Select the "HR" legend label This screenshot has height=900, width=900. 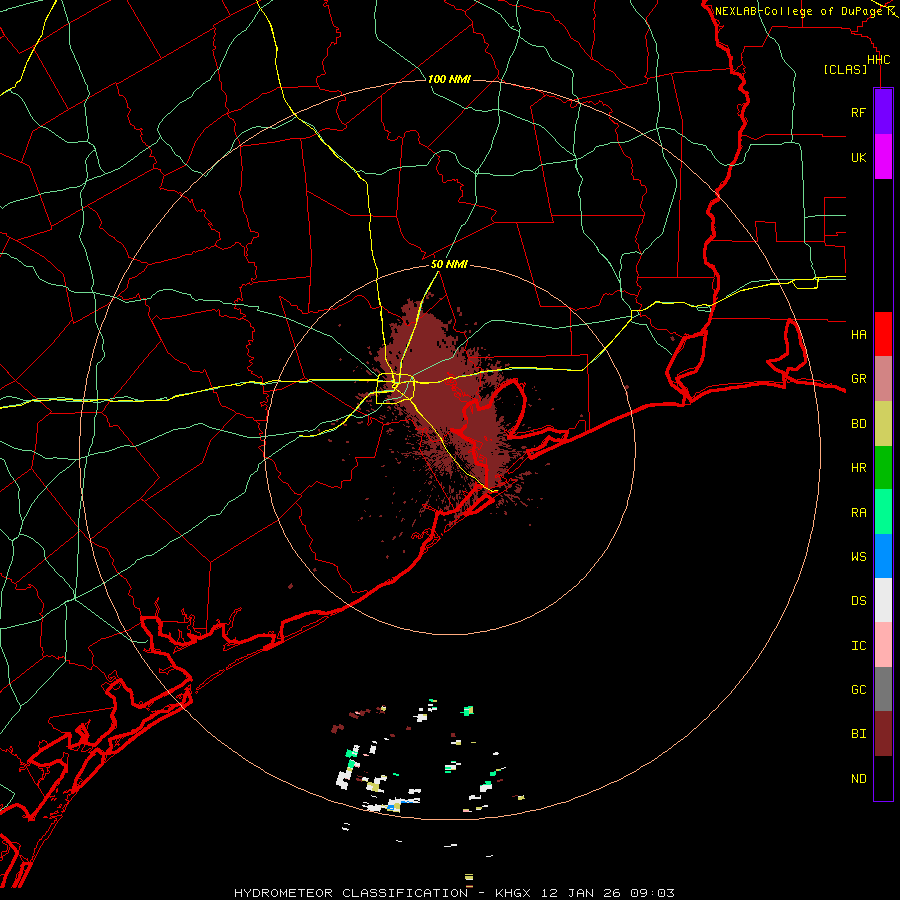pyautogui.click(x=858, y=468)
